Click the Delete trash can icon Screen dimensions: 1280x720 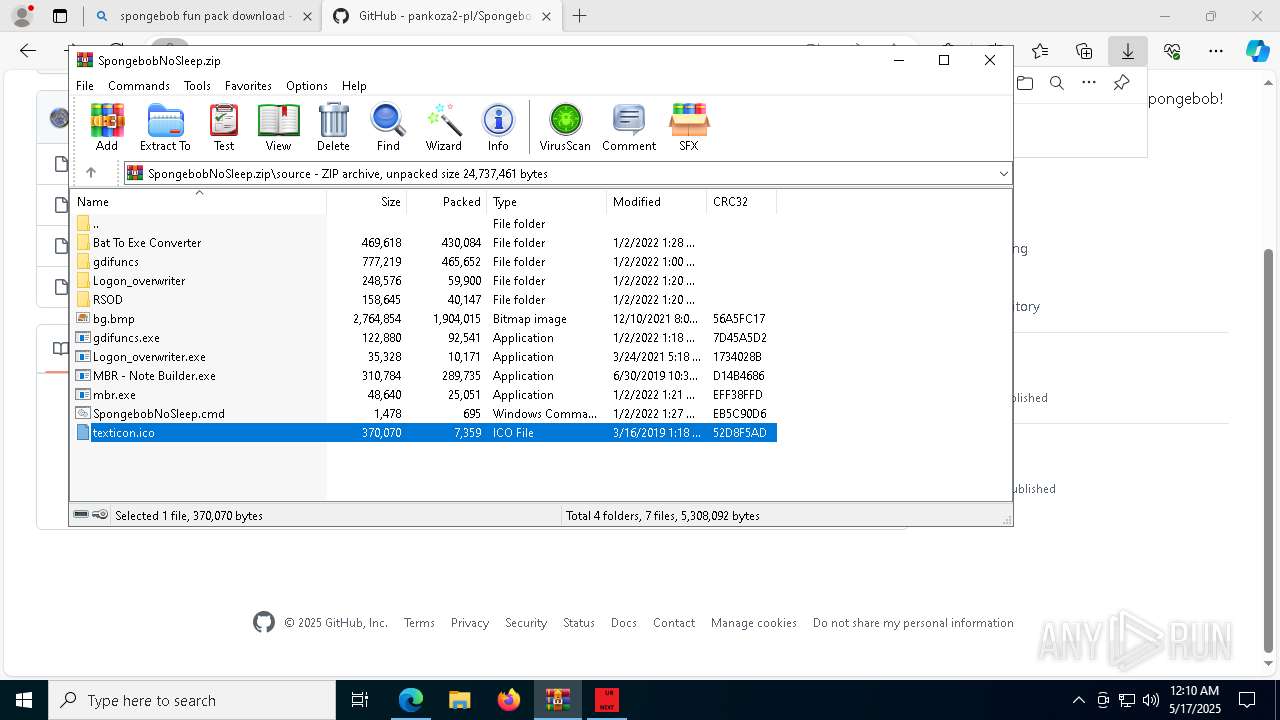333,127
